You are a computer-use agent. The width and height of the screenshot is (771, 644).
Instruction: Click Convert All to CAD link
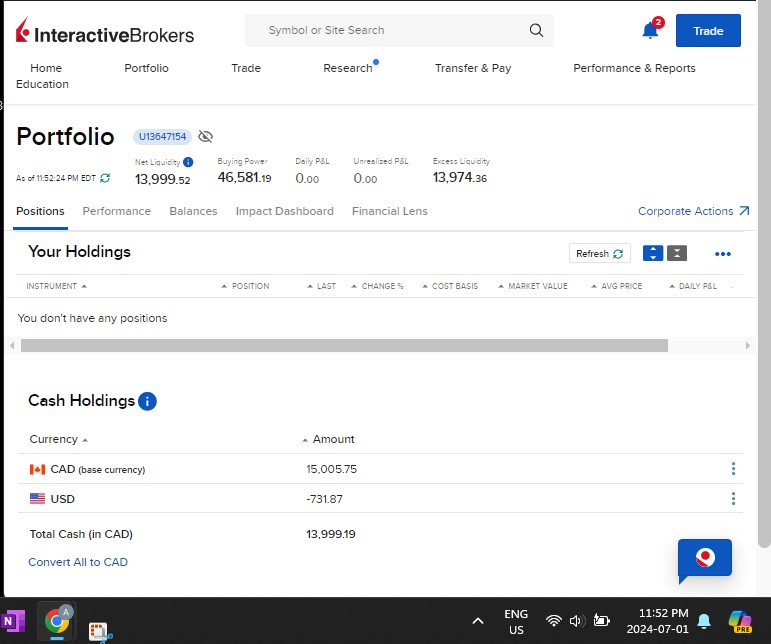78,562
